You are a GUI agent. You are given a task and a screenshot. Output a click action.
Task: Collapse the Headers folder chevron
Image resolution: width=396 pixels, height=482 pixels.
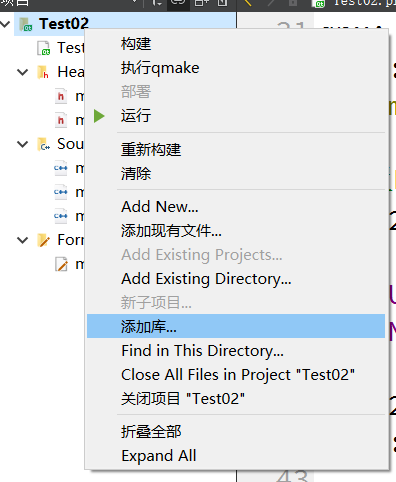point(22,72)
